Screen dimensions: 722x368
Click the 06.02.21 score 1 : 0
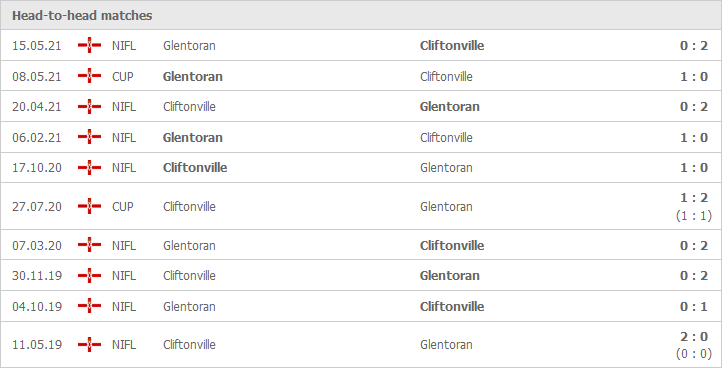694,138
